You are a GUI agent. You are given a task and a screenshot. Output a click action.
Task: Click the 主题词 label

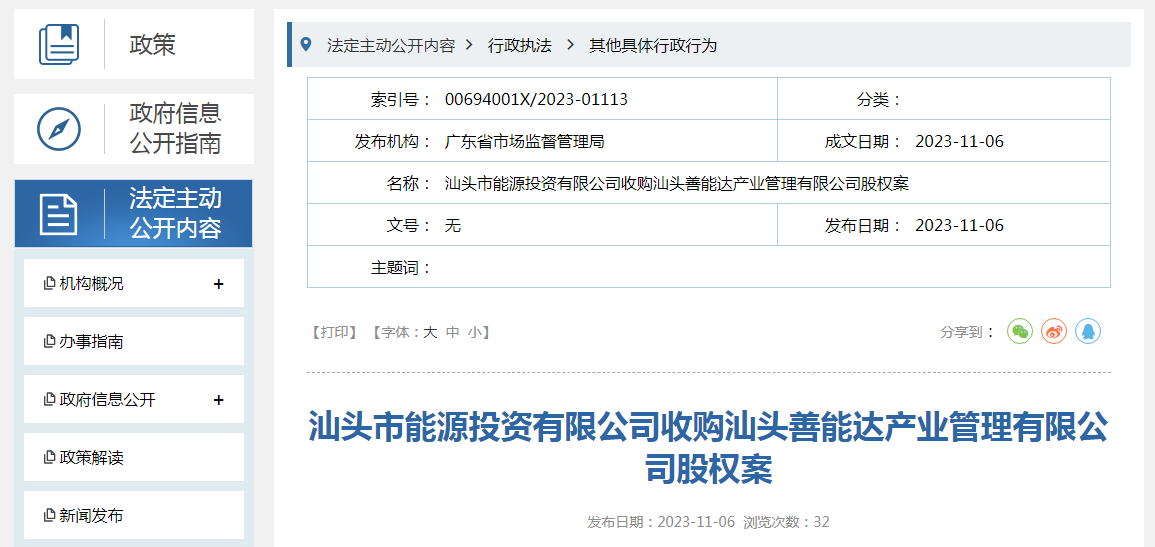pyautogui.click(x=401, y=267)
